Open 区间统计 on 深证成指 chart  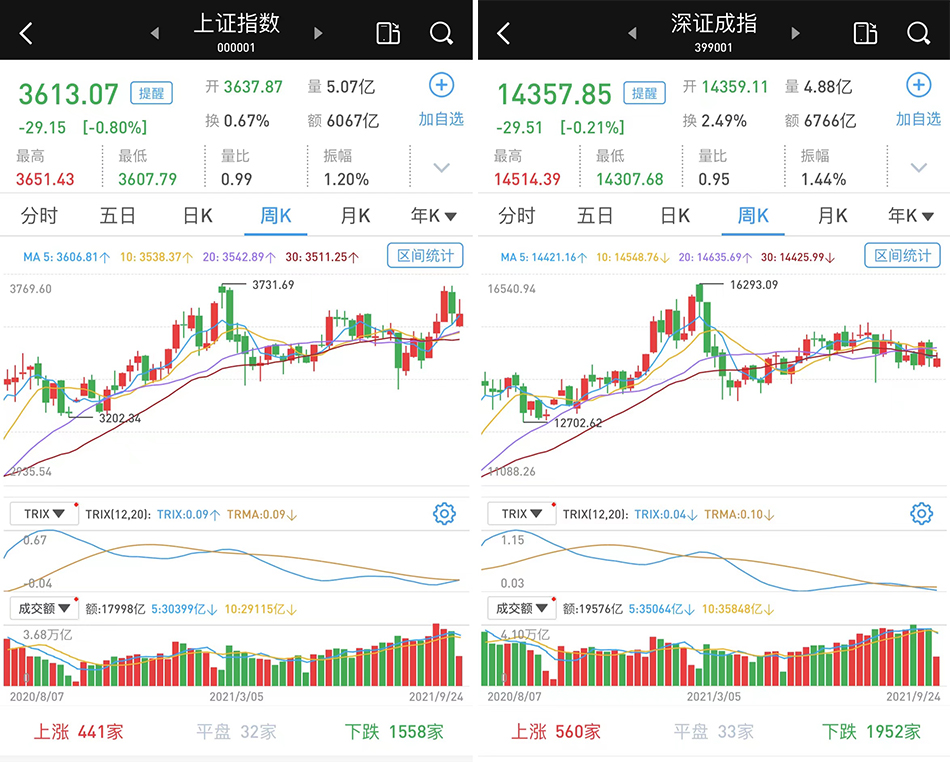click(903, 256)
